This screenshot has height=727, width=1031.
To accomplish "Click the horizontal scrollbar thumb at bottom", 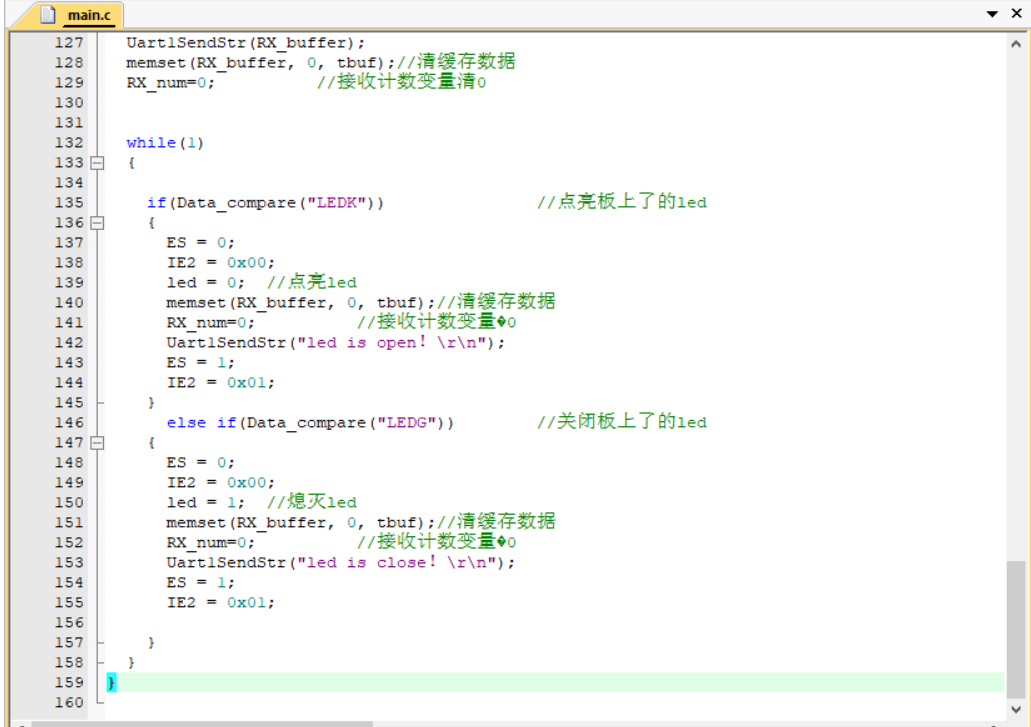I will coord(202,724).
